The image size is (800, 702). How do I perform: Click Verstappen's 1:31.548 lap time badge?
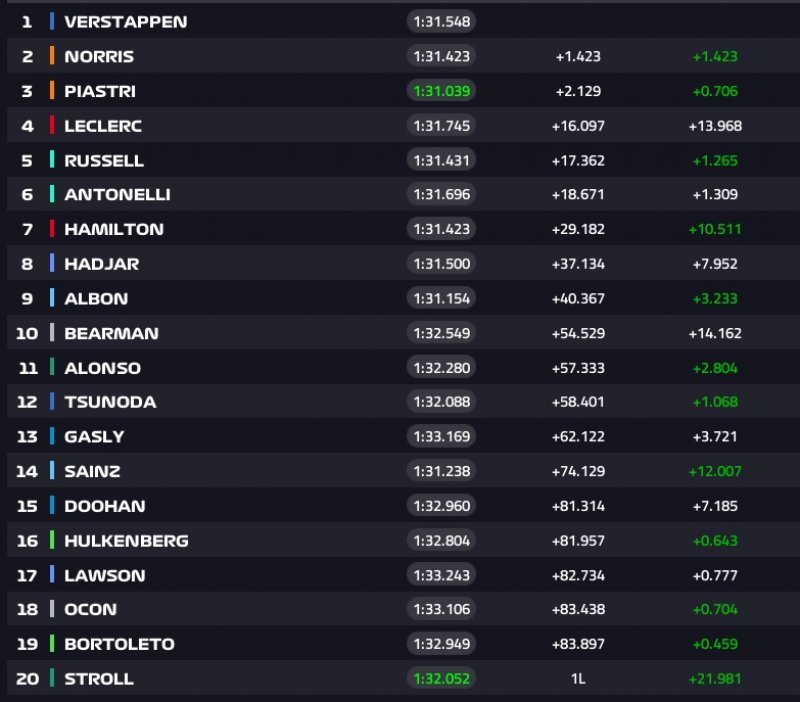440,21
